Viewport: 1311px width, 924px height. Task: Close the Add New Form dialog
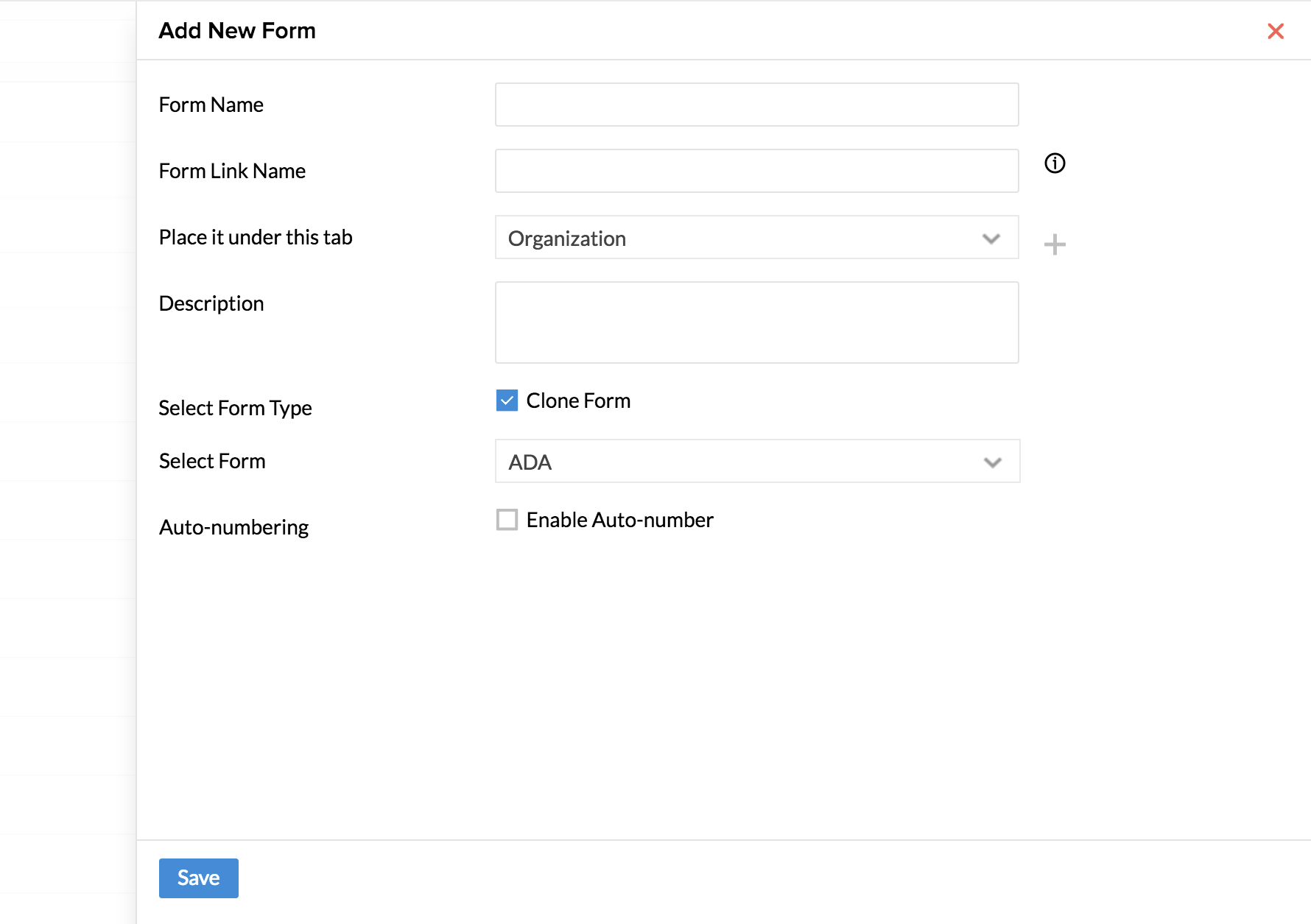click(1276, 31)
